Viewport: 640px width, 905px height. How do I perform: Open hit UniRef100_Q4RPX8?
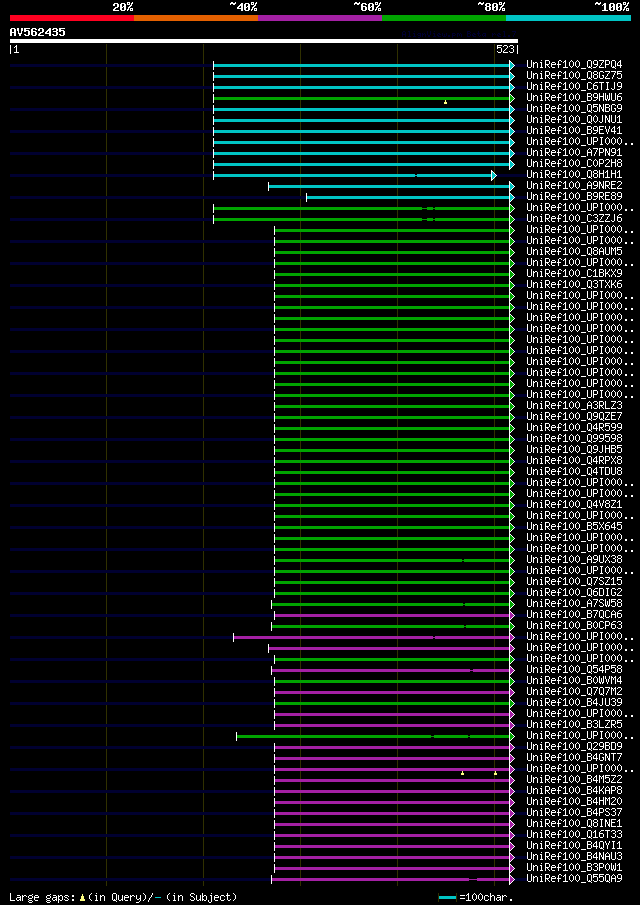click(574, 461)
